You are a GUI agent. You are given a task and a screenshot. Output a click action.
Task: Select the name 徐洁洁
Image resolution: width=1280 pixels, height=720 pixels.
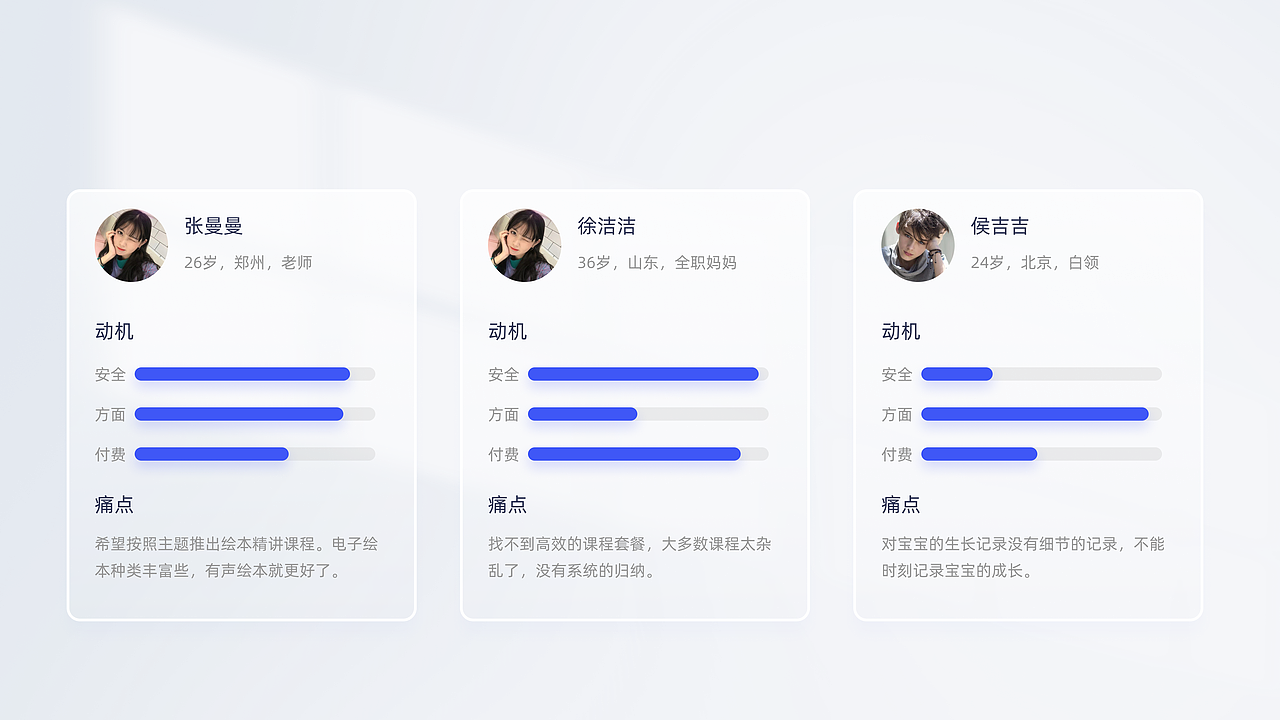click(x=606, y=226)
